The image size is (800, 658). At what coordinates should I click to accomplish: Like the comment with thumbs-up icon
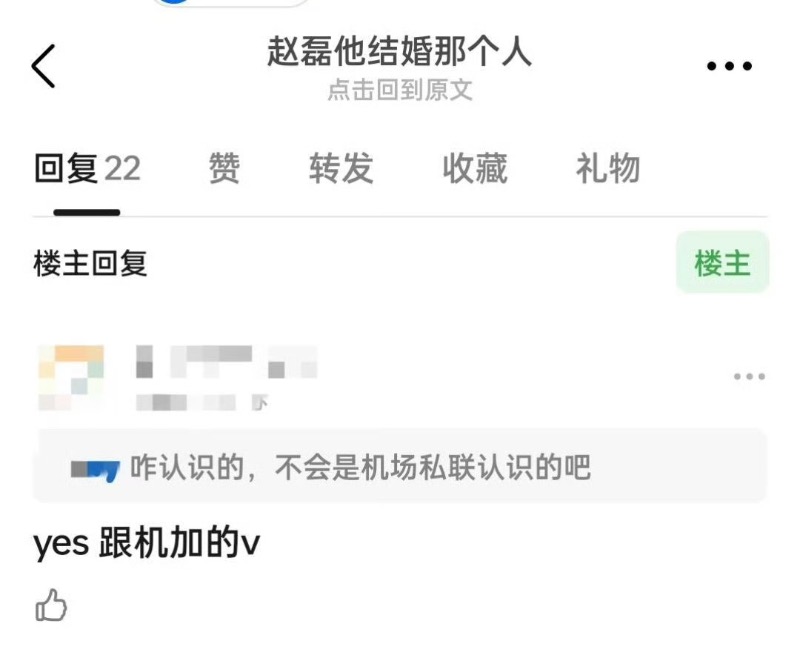[x=51, y=605]
